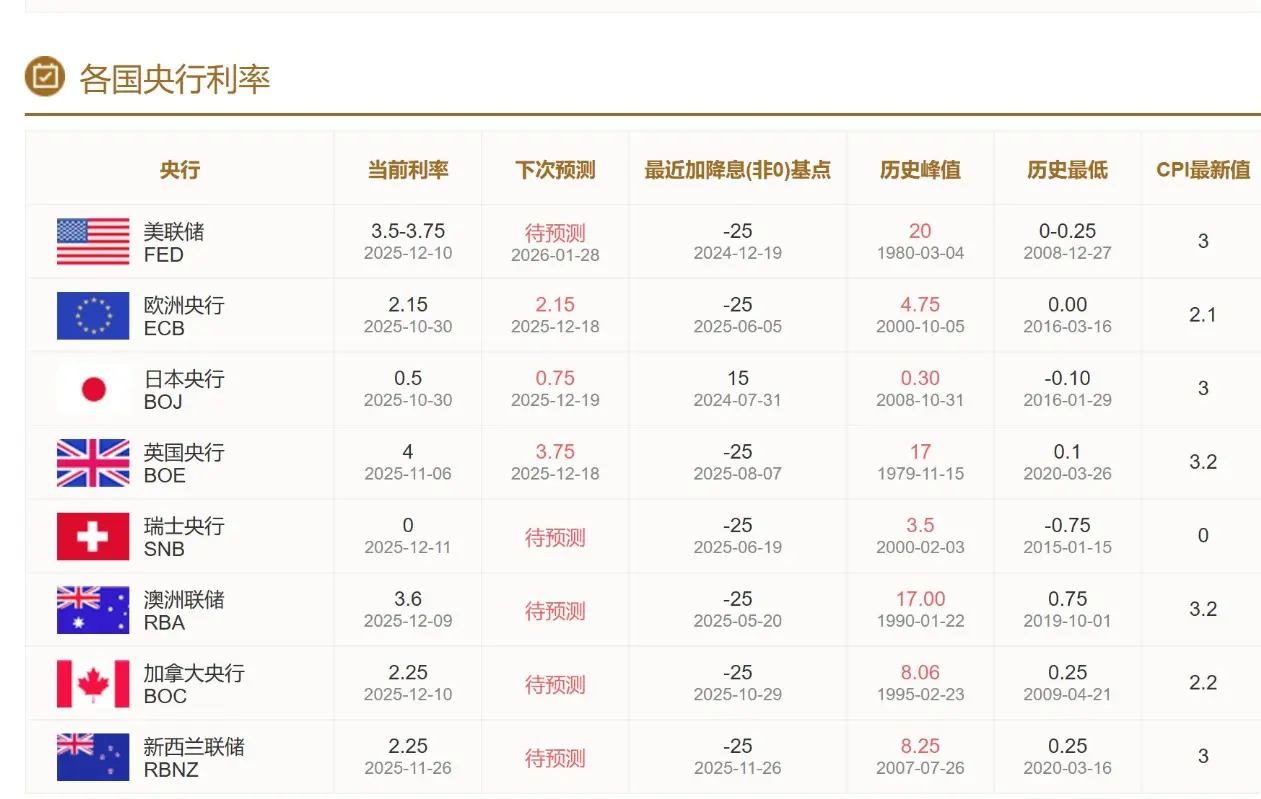Click the RBA historical peak 17.00
The height and width of the screenshot is (799, 1261).
pos(920,599)
